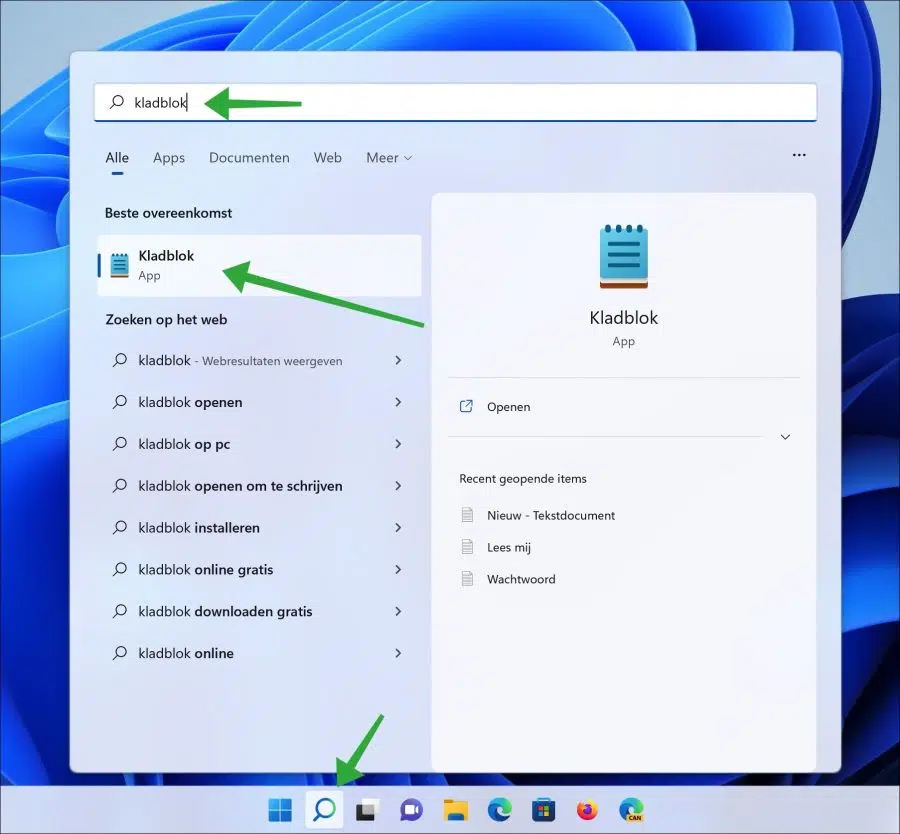Expand arrow for 'kladblok - Webresultaten weergeven'

pos(398,360)
